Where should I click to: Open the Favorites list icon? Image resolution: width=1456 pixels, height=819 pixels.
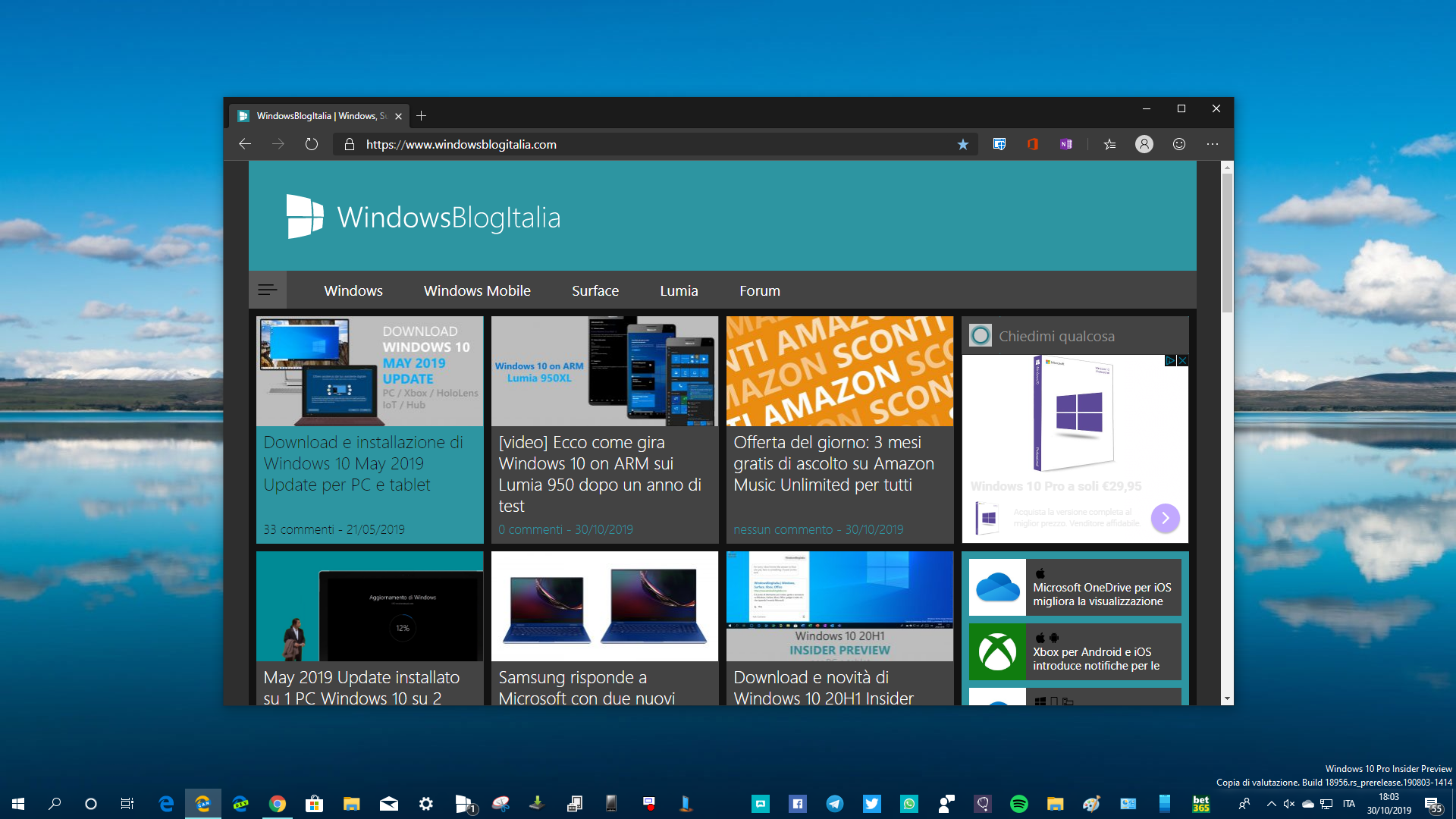point(1109,144)
